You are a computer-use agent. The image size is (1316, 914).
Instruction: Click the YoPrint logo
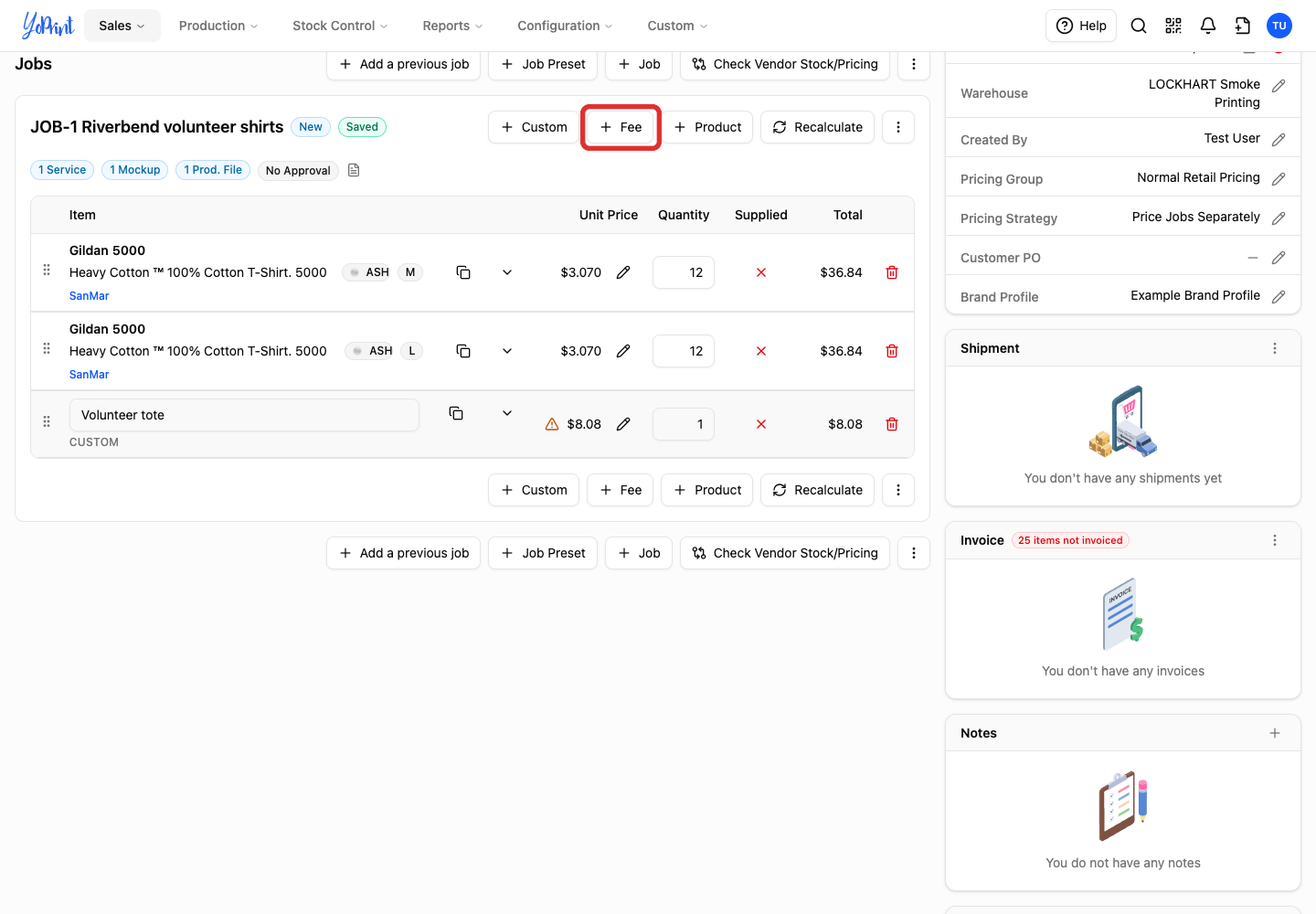click(x=48, y=26)
